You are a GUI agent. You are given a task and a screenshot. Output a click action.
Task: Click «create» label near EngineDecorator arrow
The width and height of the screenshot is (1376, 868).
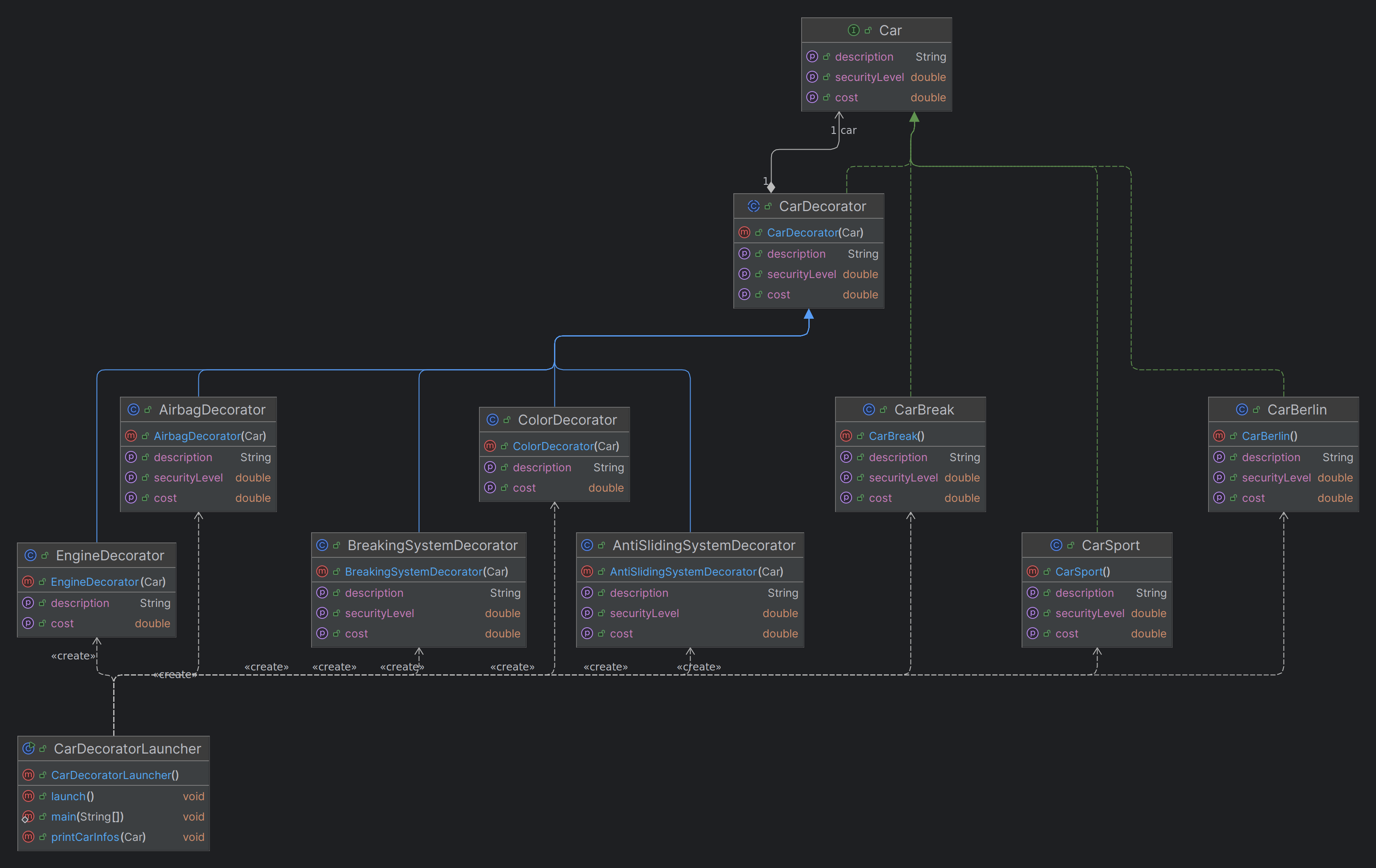click(x=73, y=655)
